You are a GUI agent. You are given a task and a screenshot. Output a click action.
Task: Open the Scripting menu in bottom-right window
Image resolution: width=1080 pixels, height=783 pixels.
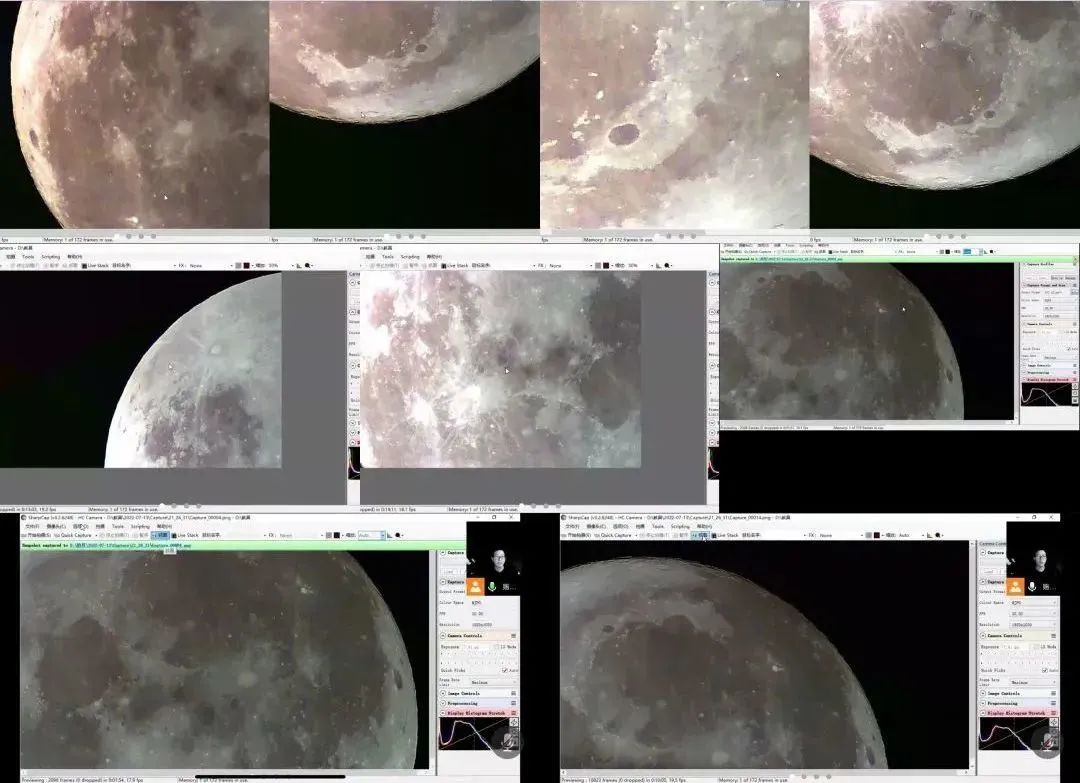tap(680, 526)
